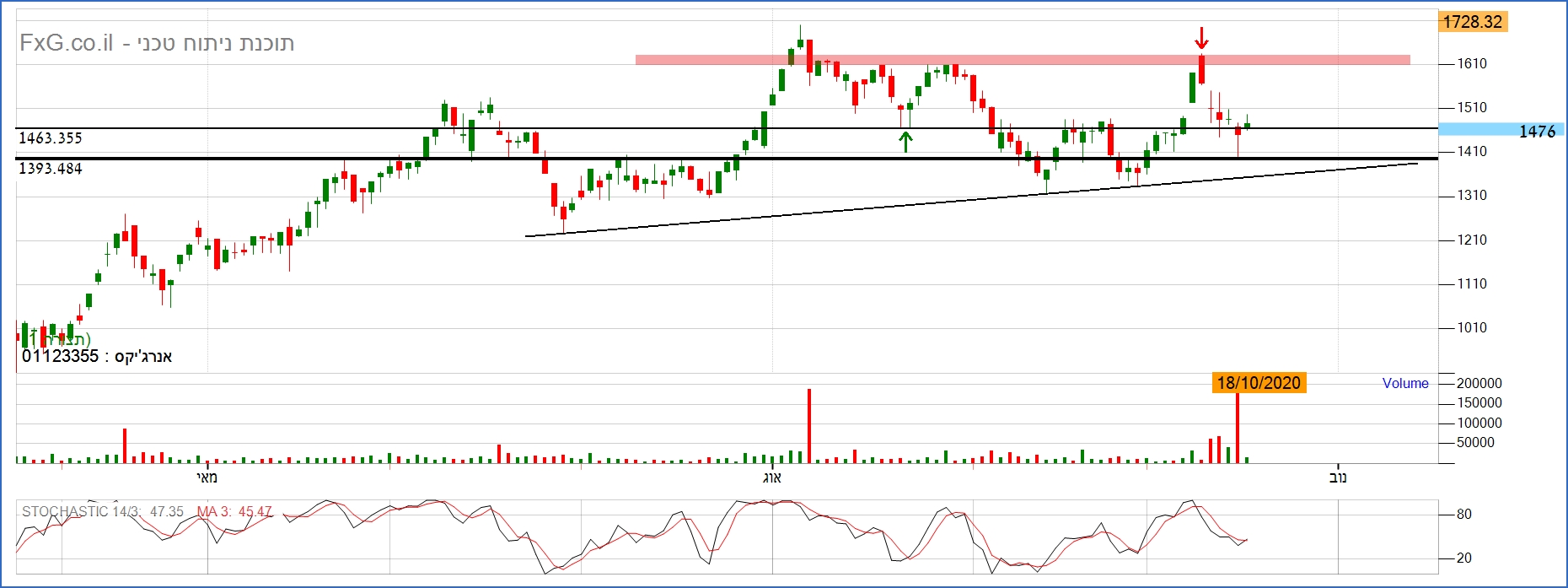Click the 150000 volume axis value
1568x588 pixels.
click(x=1479, y=402)
